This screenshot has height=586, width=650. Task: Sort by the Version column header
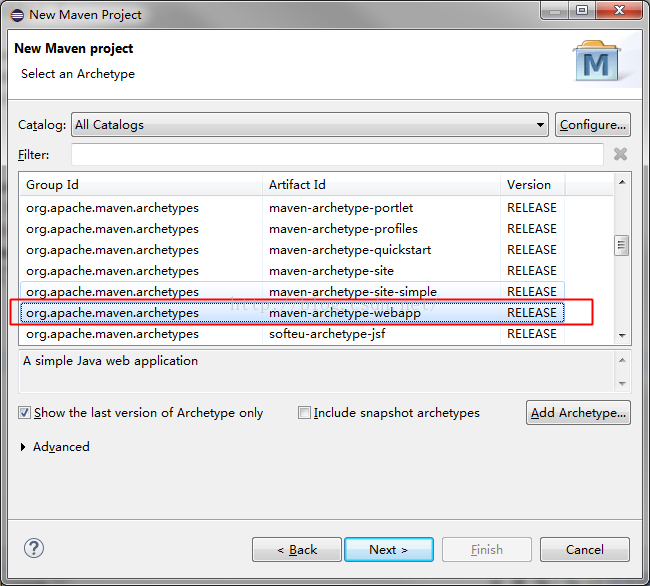pos(532,184)
